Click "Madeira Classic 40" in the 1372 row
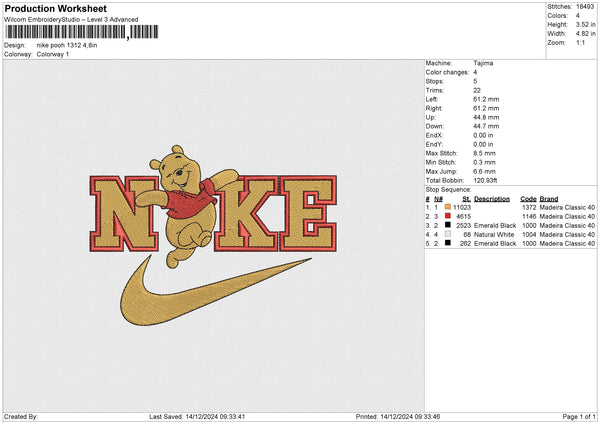This screenshot has width=600, height=424. pyautogui.click(x=567, y=207)
